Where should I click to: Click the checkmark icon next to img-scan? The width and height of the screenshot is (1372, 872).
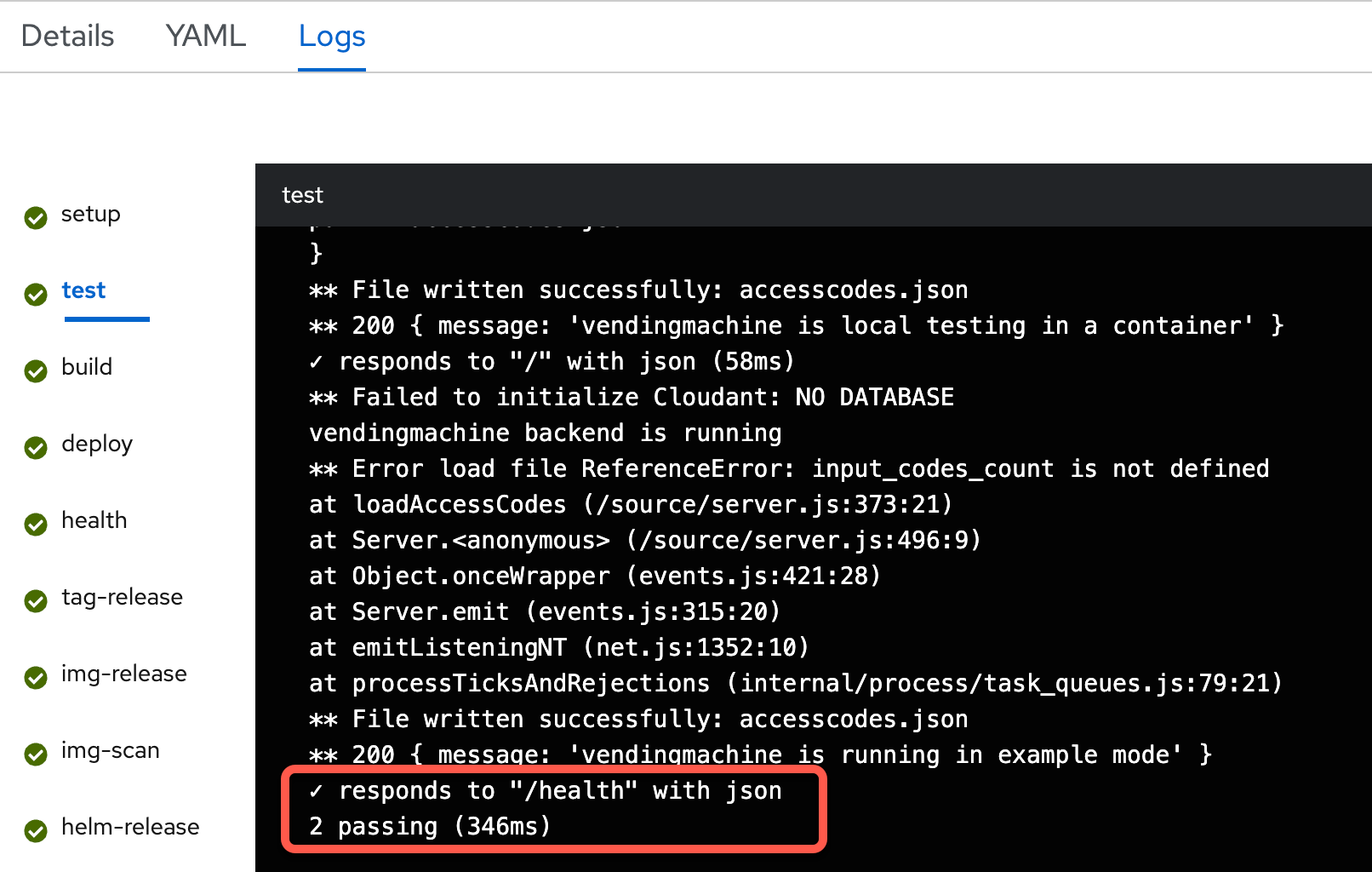coord(35,754)
